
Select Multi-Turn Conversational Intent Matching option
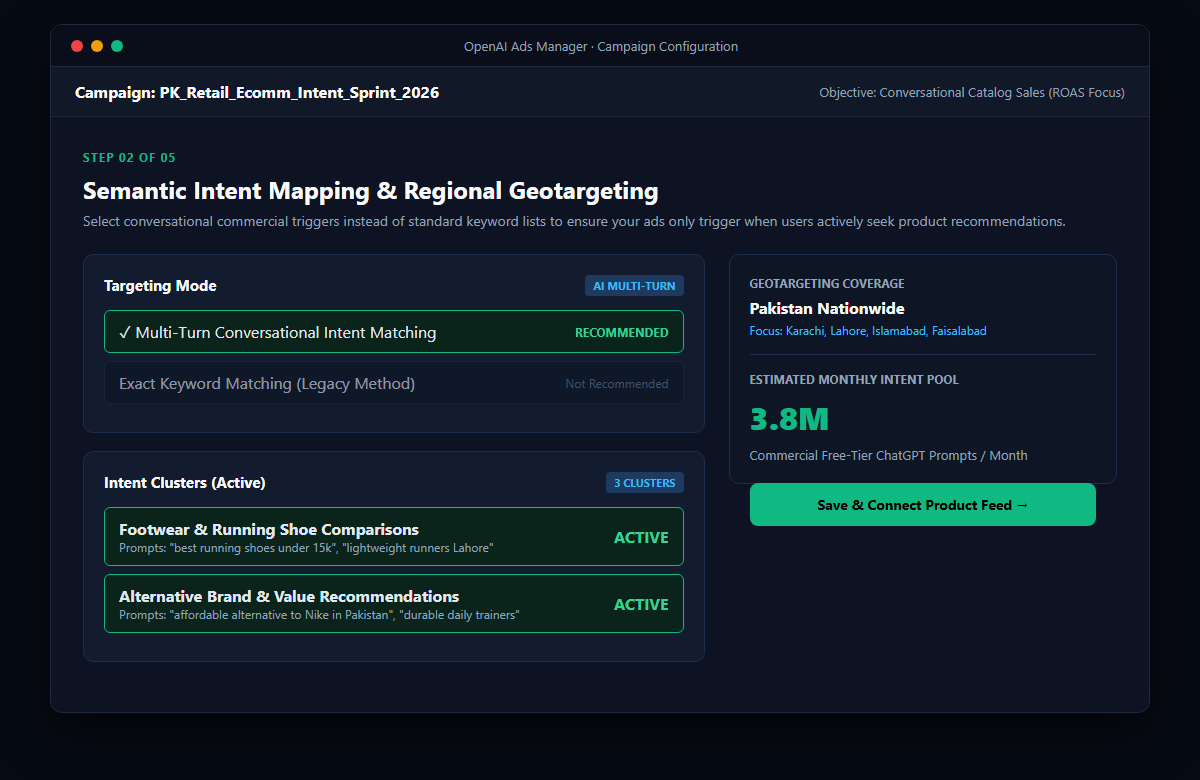point(393,332)
